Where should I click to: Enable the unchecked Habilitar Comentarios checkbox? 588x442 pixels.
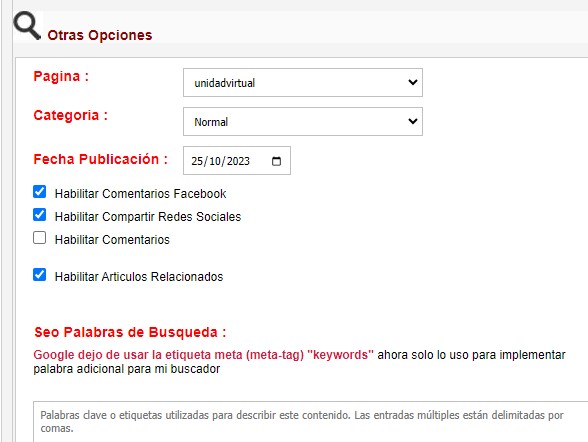coord(39,238)
